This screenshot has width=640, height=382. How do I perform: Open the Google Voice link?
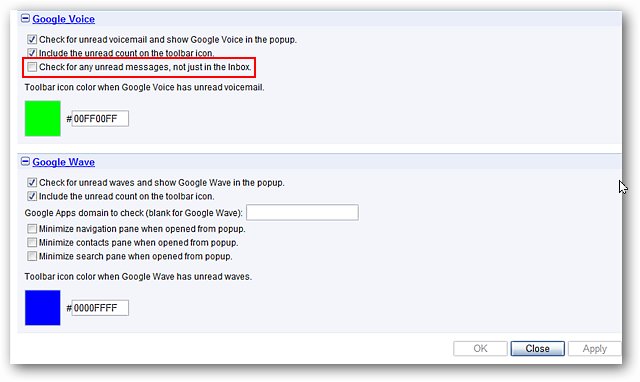(x=64, y=19)
